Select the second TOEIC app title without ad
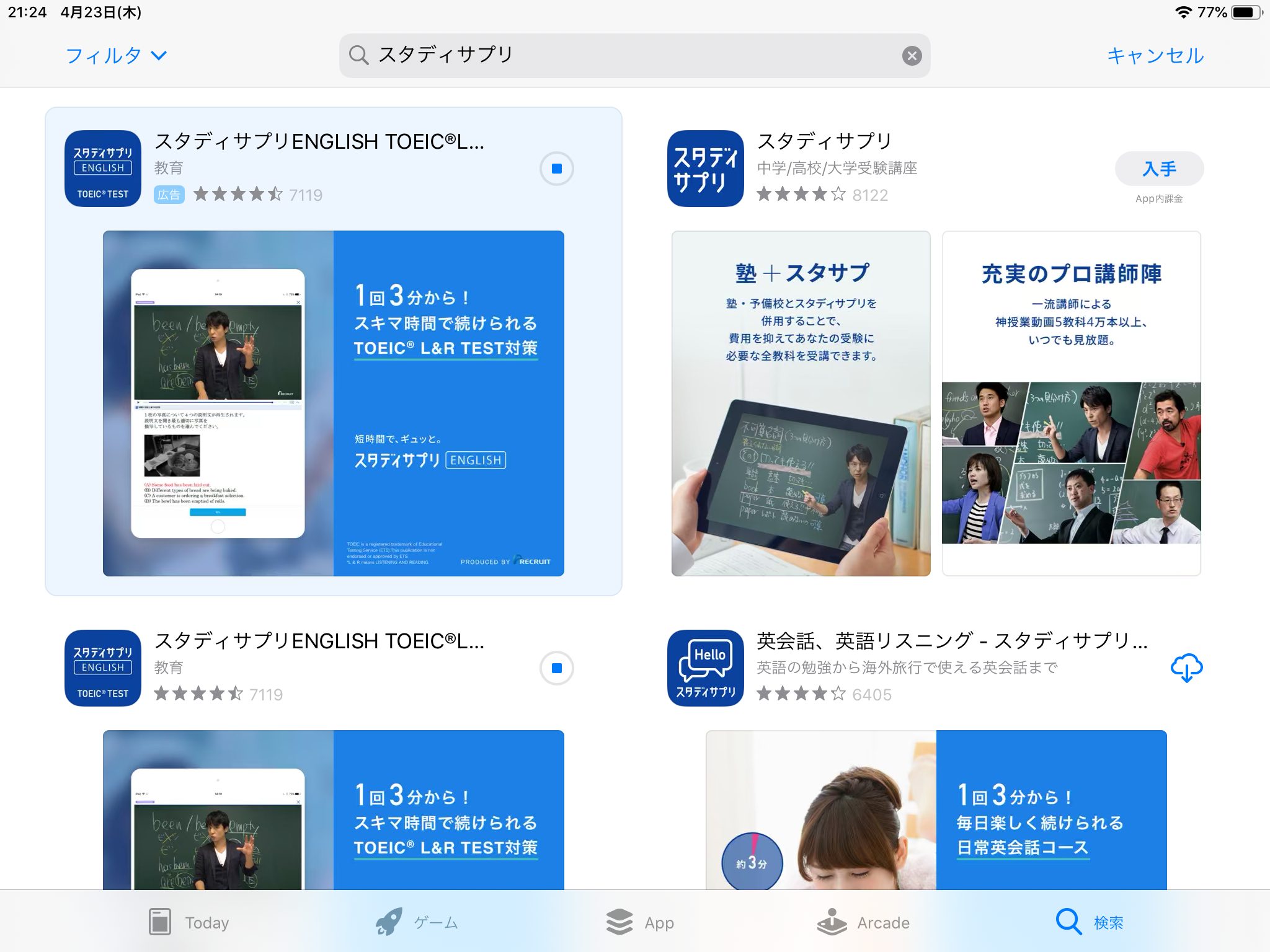The height and width of the screenshot is (952, 1270). (x=319, y=641)
